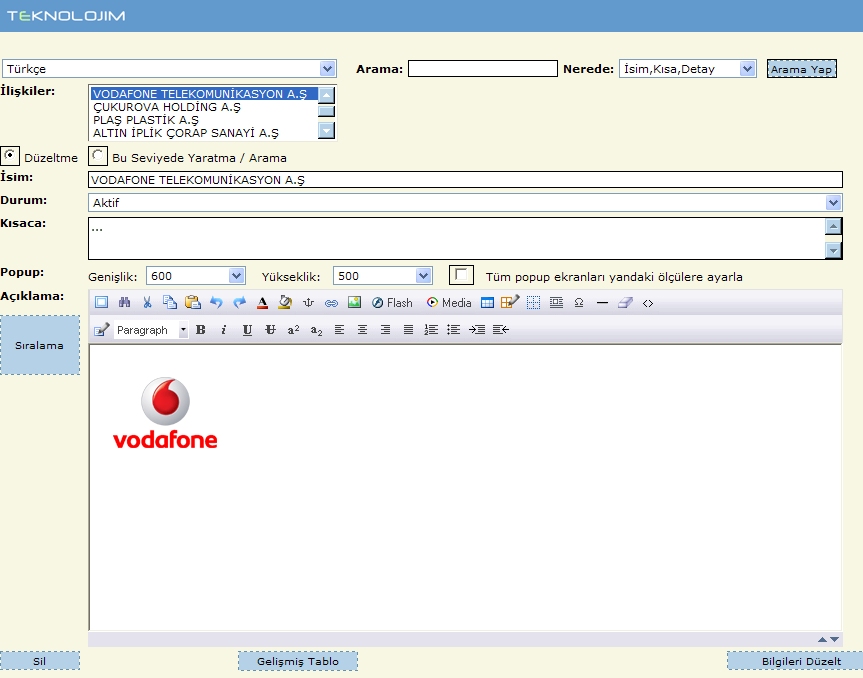Open the Durum status dropdown
Viewport: 863px width, 678px height.
(465, 203)
